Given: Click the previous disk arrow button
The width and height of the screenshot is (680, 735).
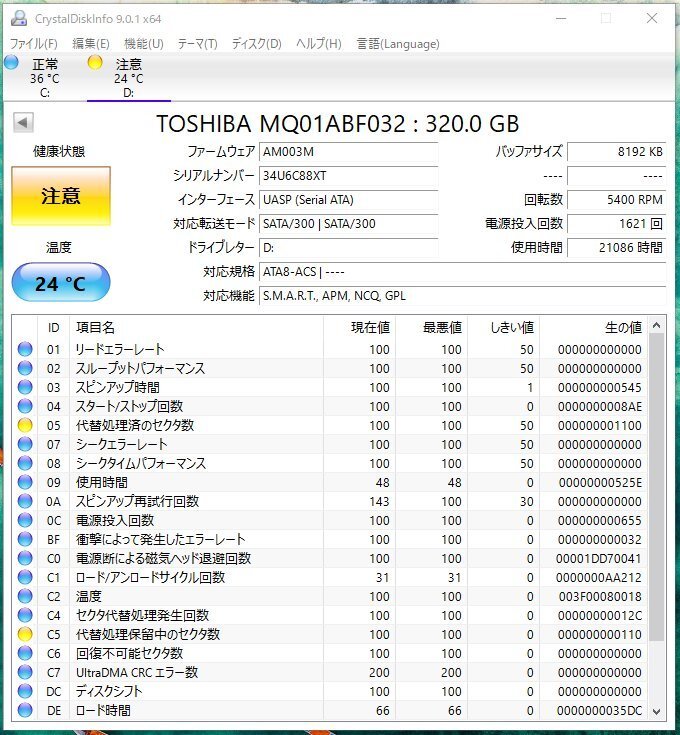Looking at the screenshot, I should click(23, 123).
